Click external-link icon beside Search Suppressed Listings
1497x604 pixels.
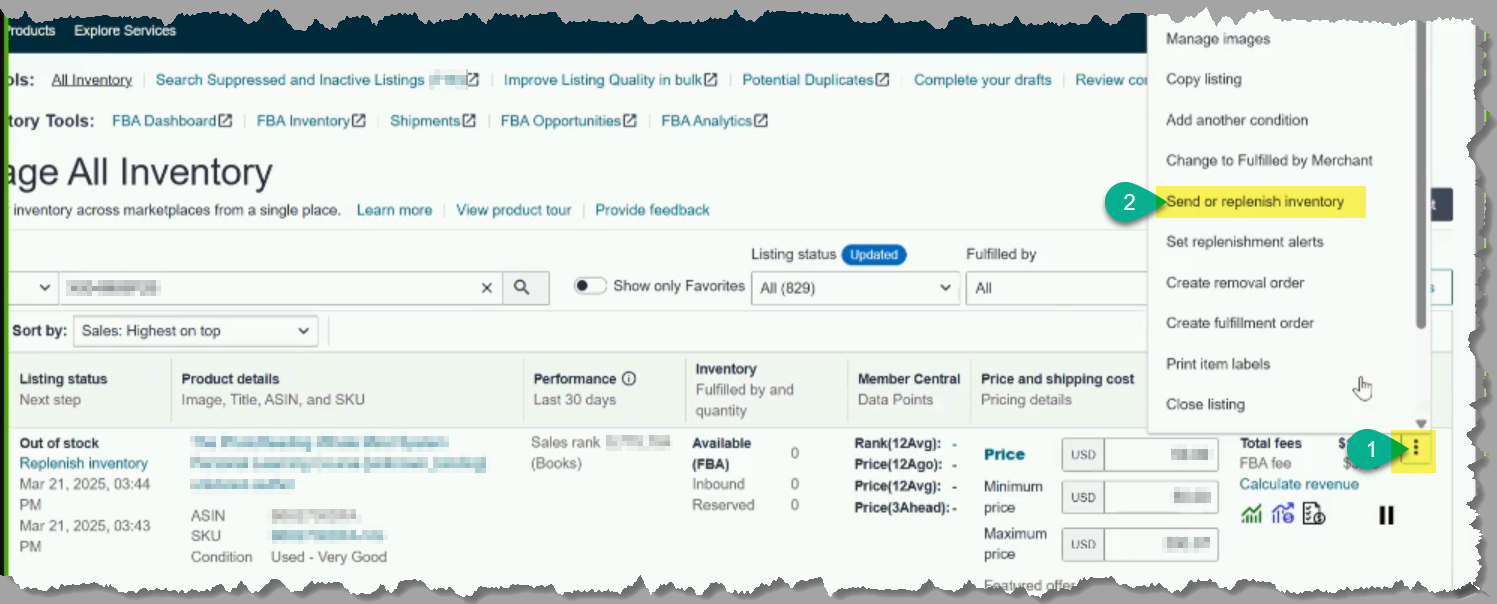tap(473, 80)
